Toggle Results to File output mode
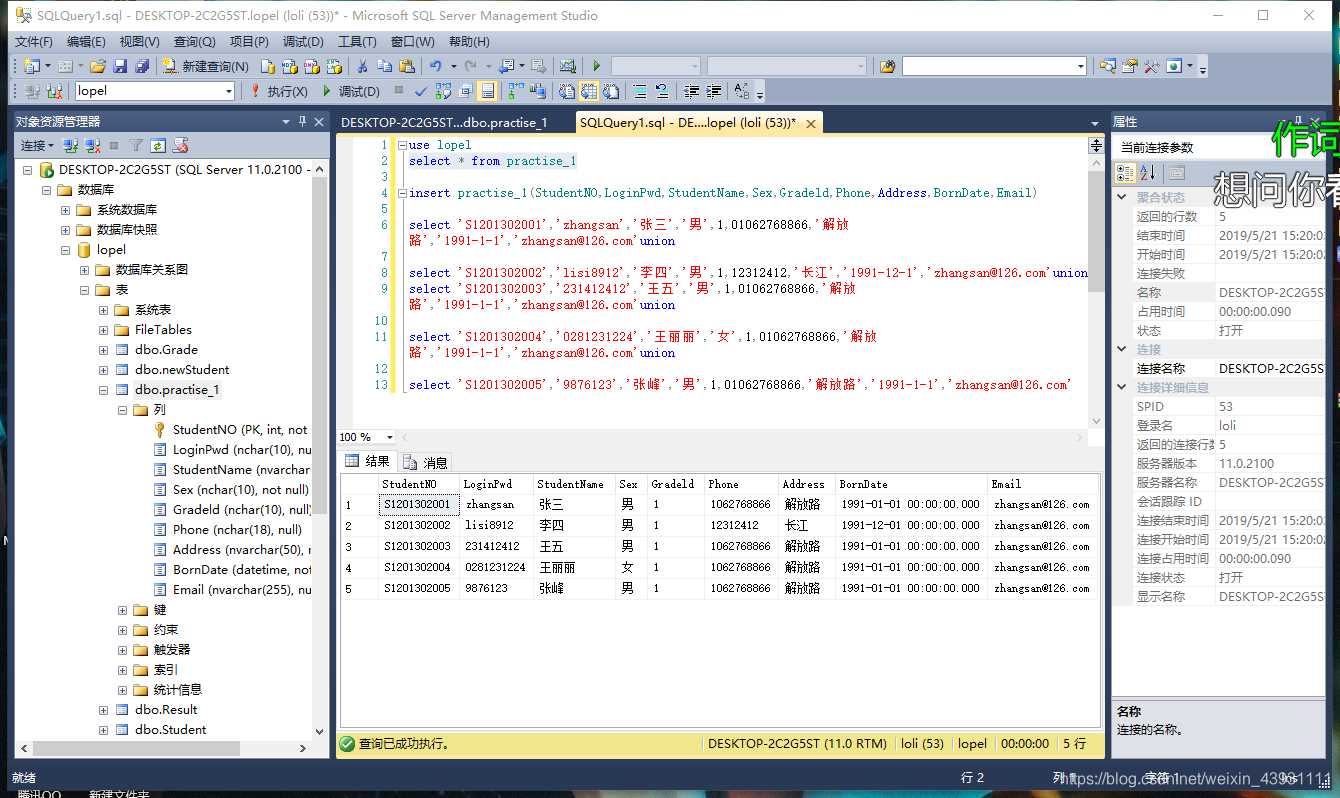The height and width of the screenshot is (798, 1340). pos(611,91)
